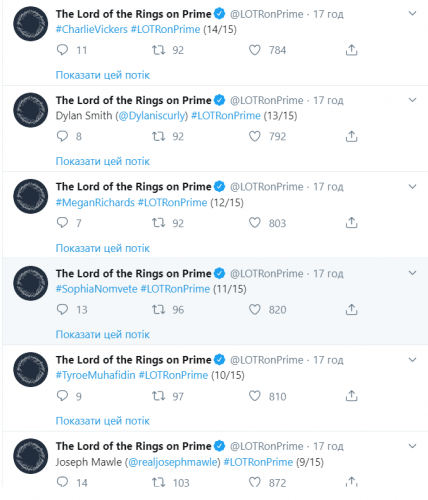Image resolution: width=428 pixels, height=500 pixels.
Task: Open the options chevron on the 14/15 tweet
Action: click(412, 13)
